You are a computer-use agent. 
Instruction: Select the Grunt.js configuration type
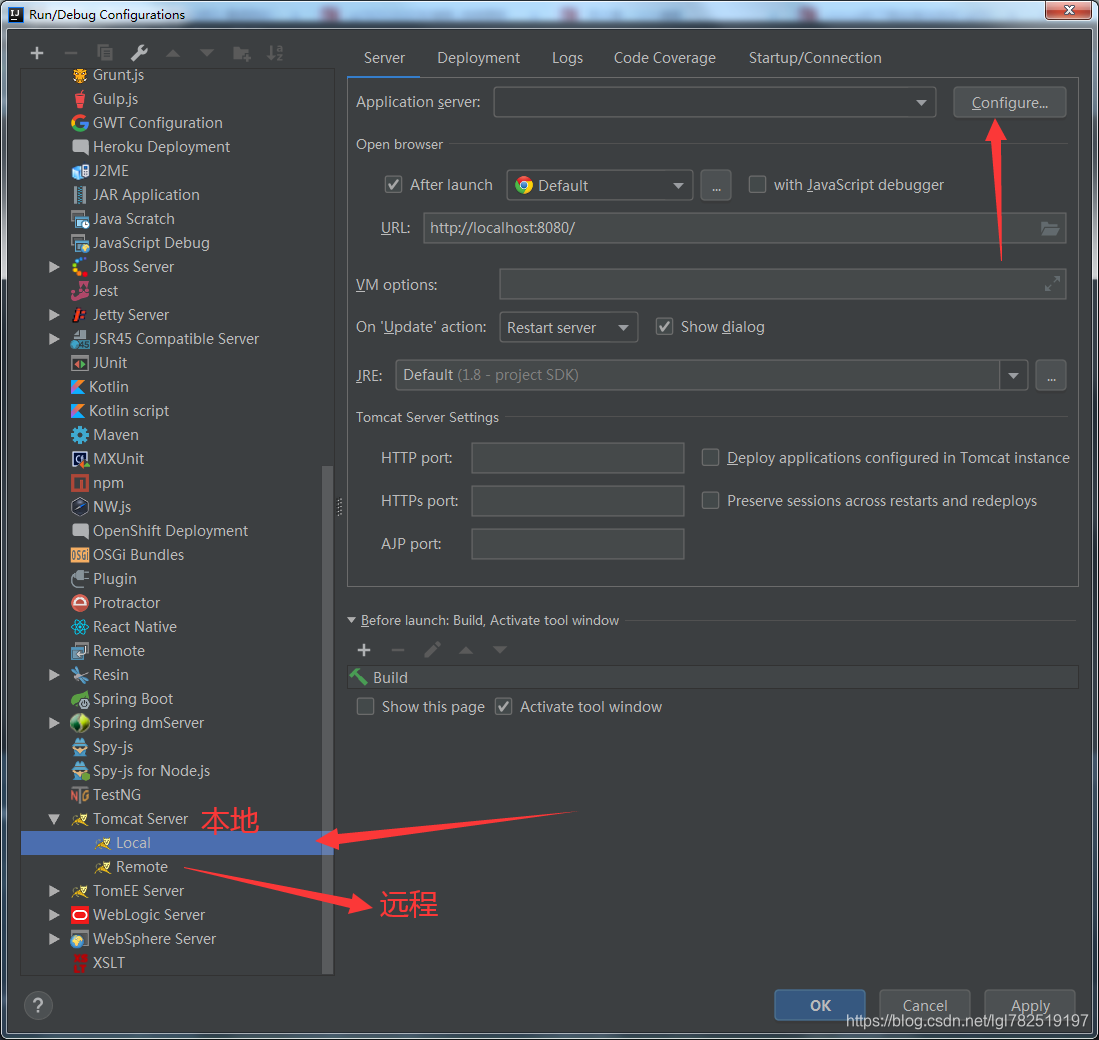(118, 75)
